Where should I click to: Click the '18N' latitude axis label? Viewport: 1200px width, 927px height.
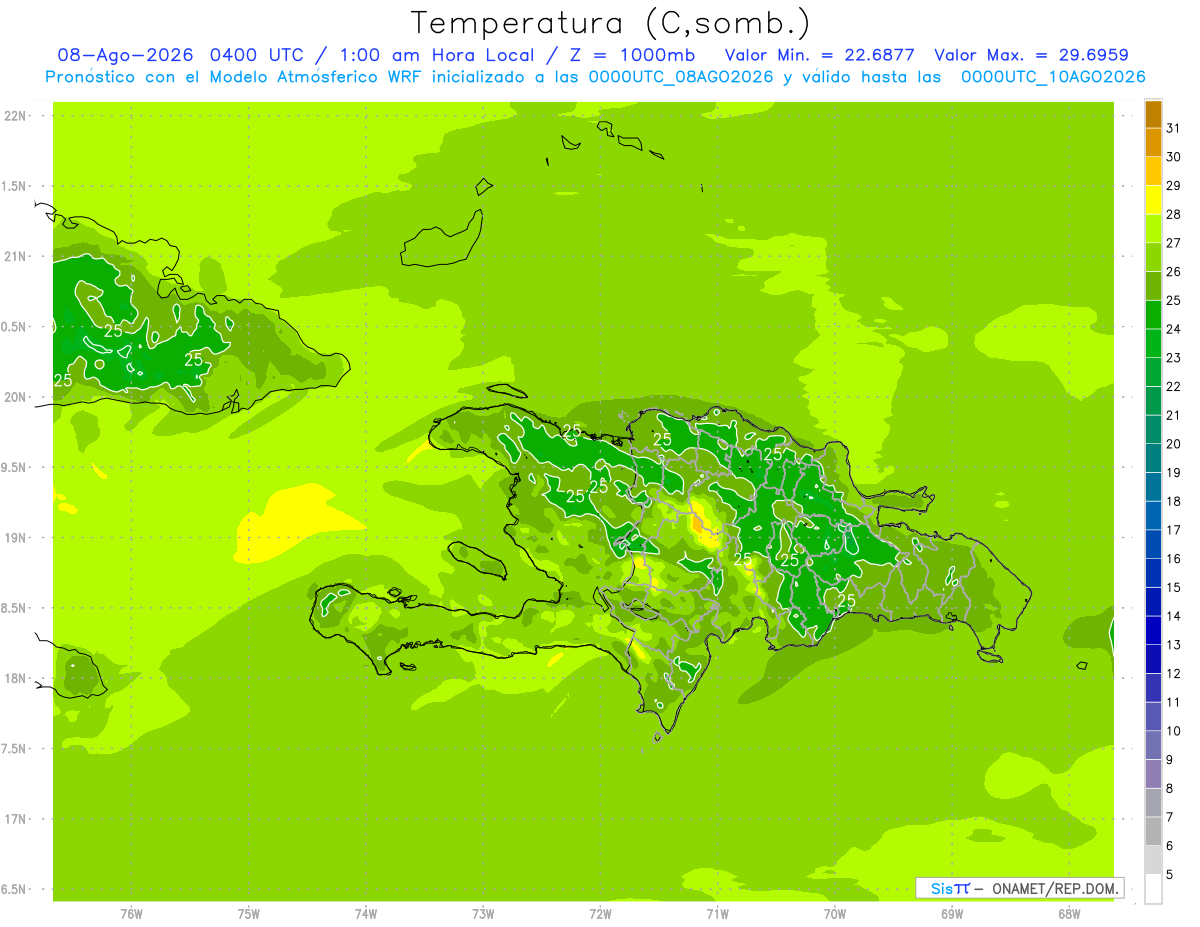click(17, 679)
